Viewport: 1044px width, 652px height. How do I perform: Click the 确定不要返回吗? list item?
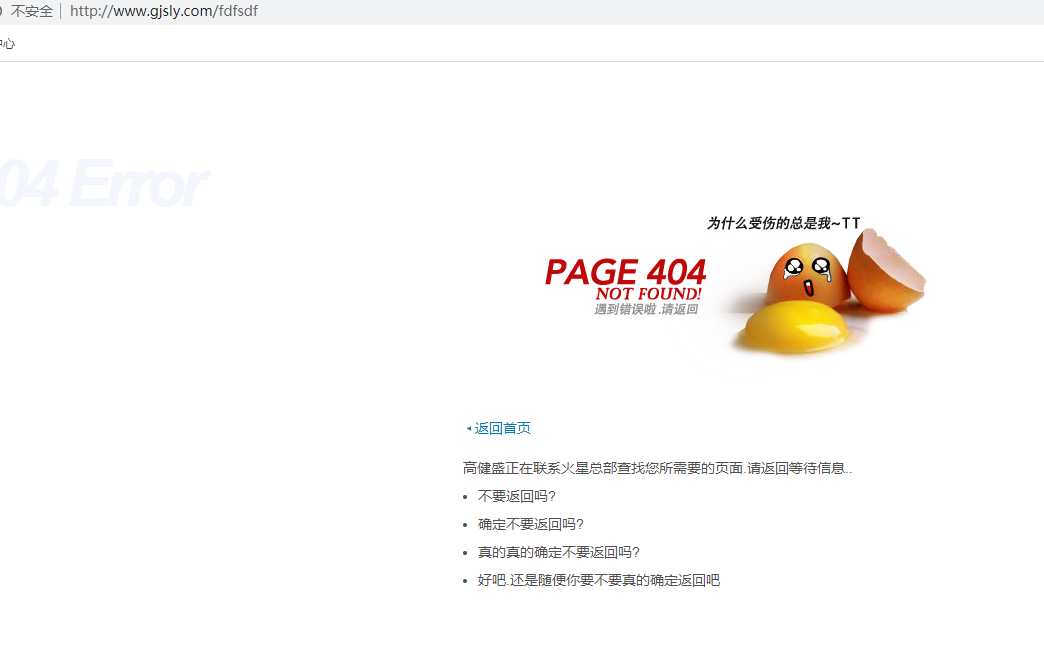tap(530, 524)
